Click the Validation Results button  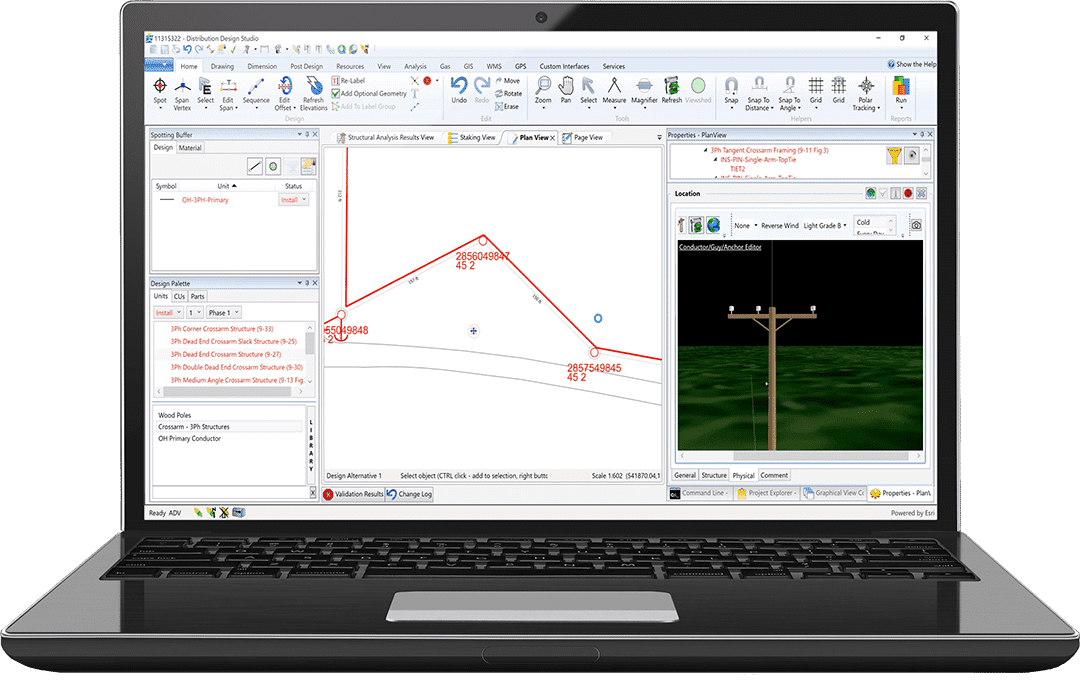(353, 494)
